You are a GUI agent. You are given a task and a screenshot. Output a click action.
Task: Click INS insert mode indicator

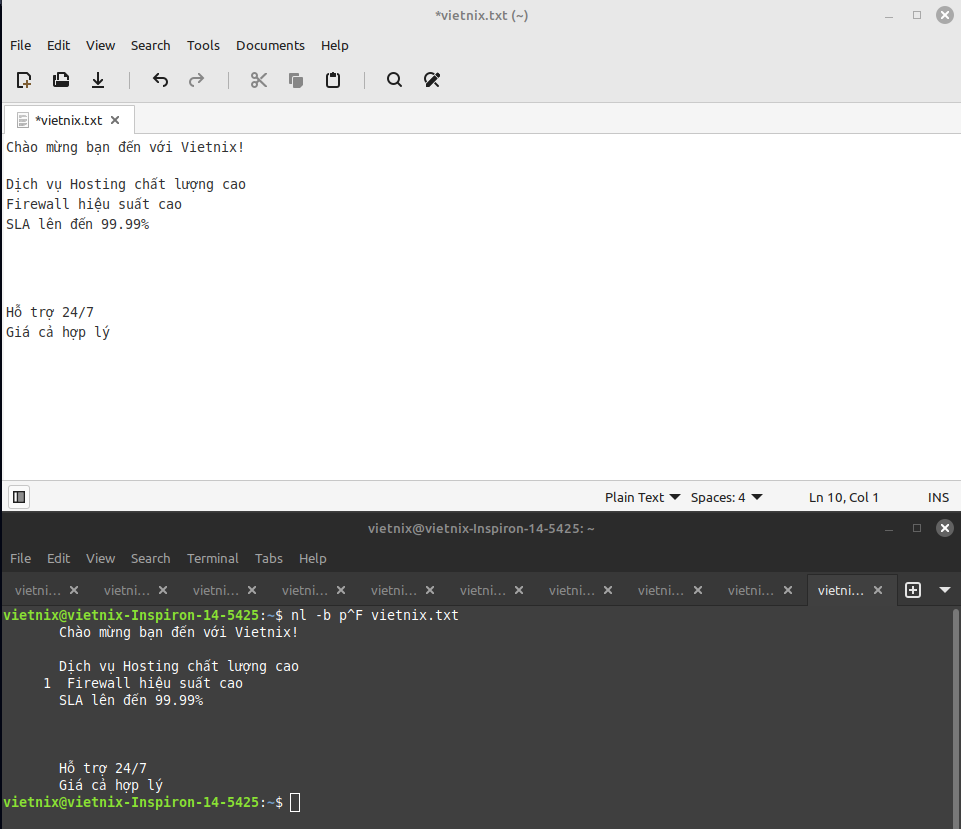pos(938,498)
